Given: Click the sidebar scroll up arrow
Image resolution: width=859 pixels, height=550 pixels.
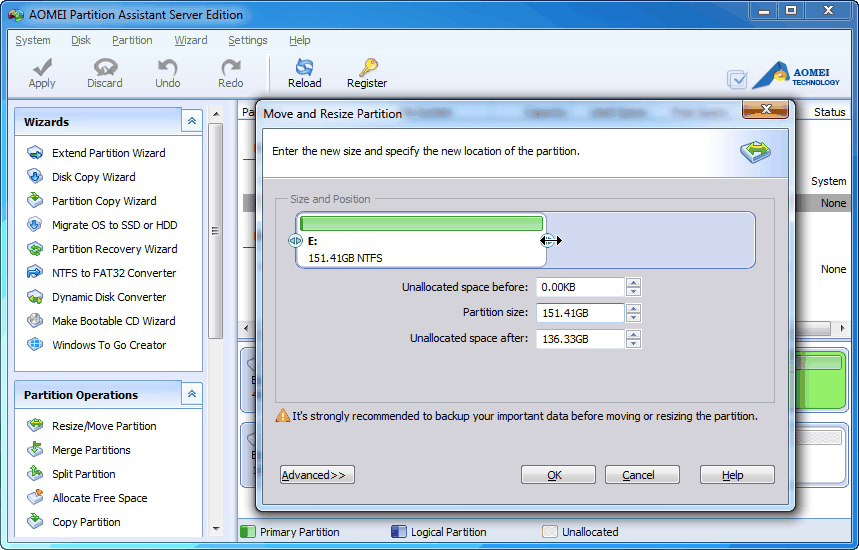Looking at the screenshot, I should [x=216, y=114].
